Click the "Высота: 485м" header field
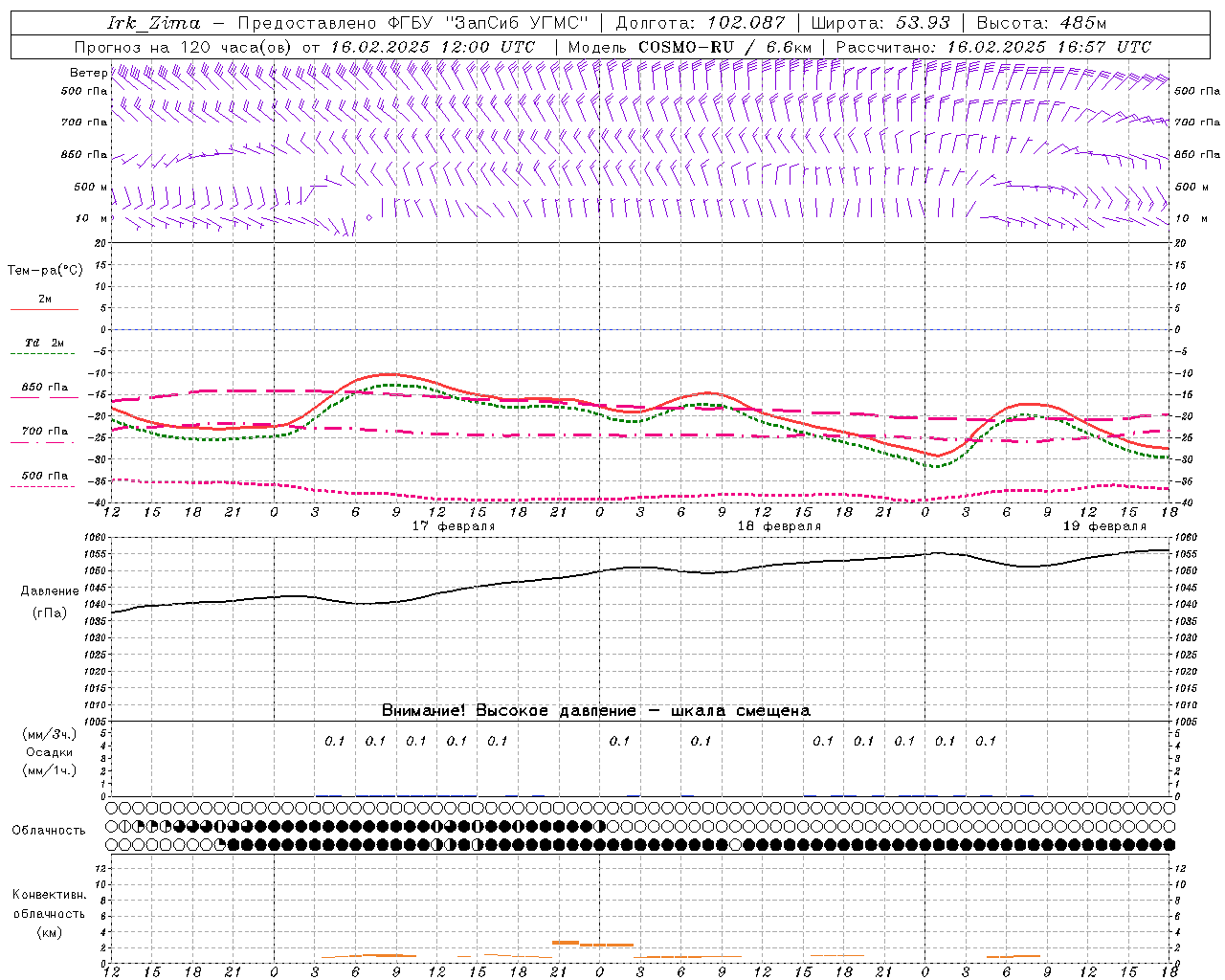Image resolution: width=1225 pixels, height=980 pixels. tap(1041, 23)
